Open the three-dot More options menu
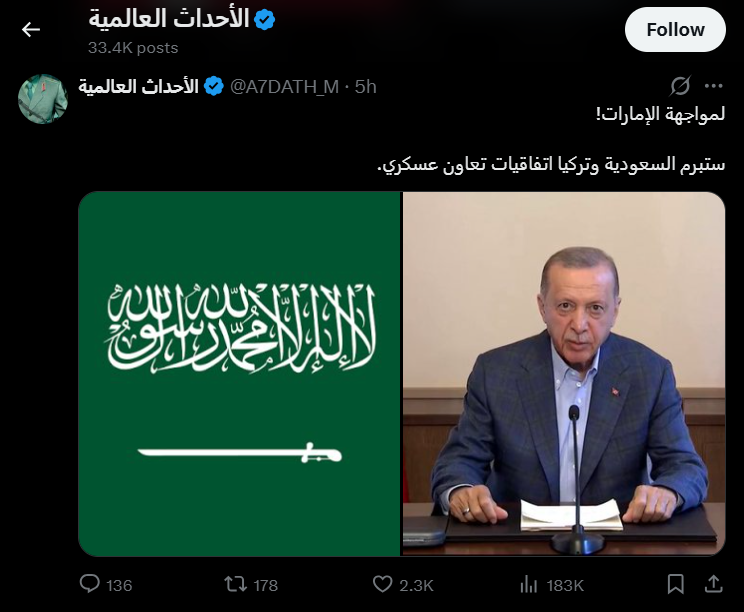The image size is (744, 612). coord(713,86)
